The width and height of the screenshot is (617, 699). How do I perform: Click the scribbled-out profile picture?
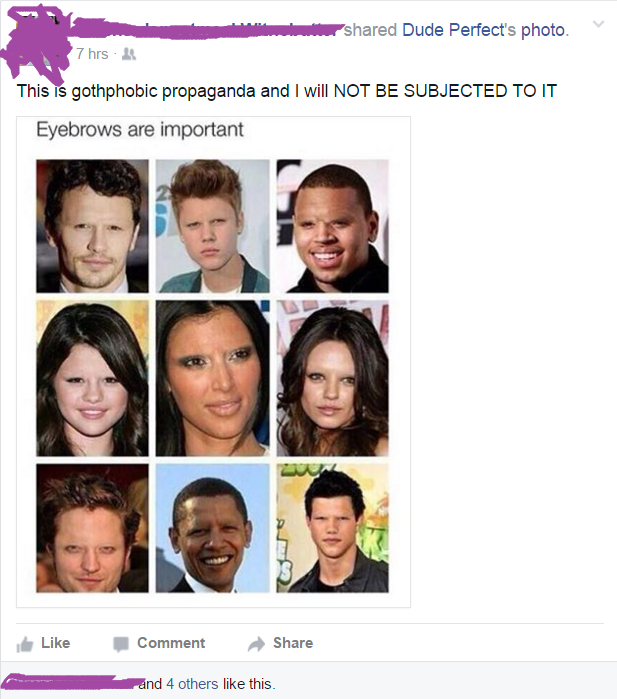tap(38, 42)
